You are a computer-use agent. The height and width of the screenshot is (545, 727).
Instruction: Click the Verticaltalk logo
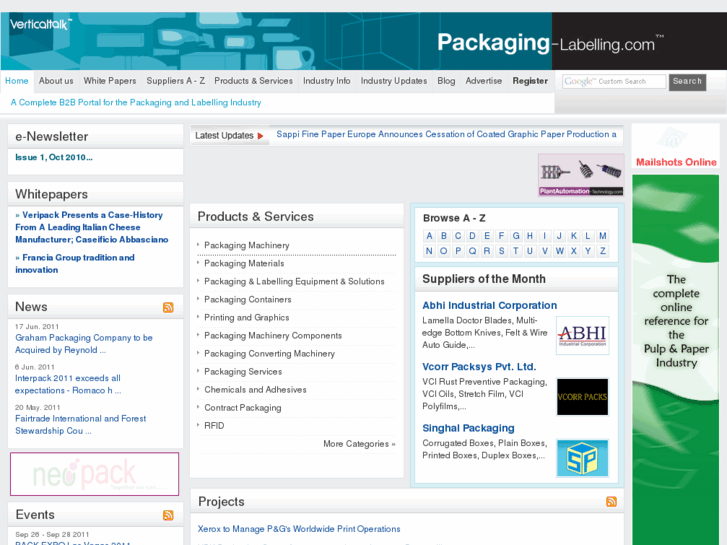point(41,24)
